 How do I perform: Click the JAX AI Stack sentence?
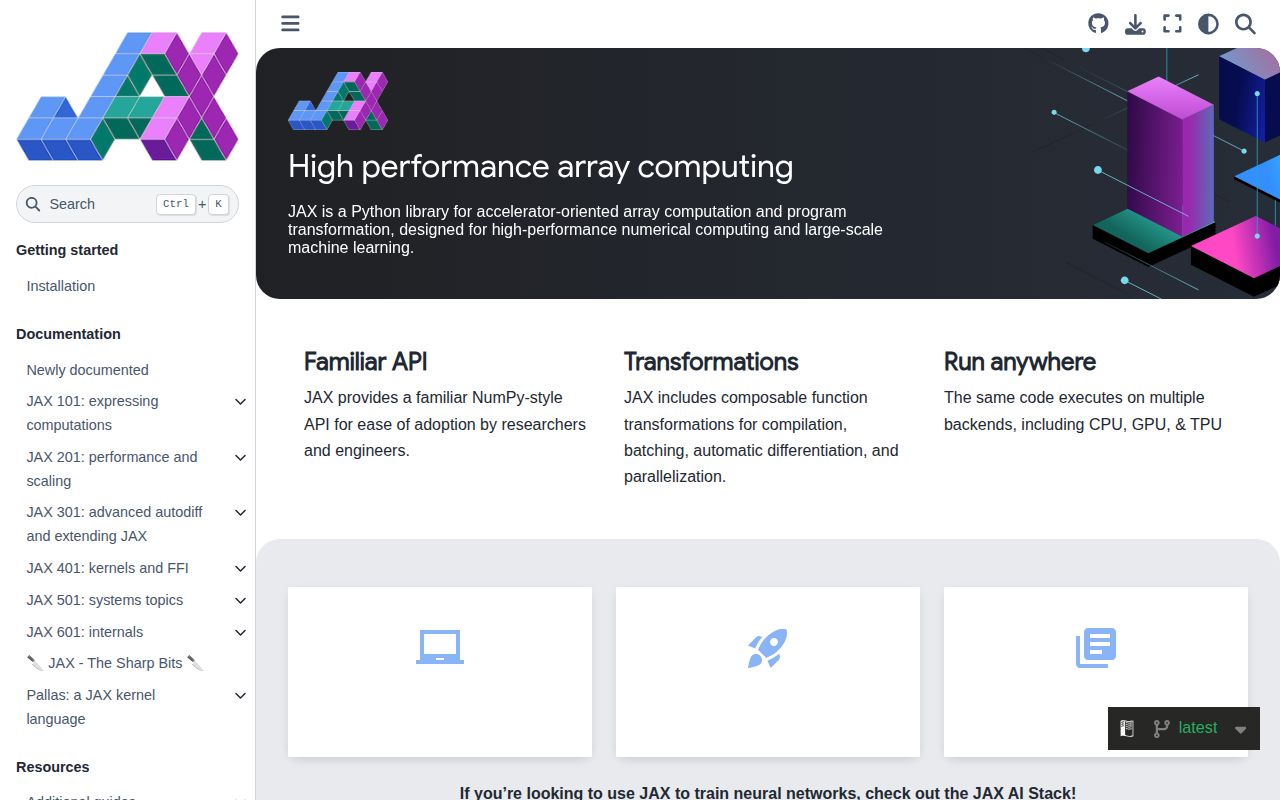pos(768,792)
